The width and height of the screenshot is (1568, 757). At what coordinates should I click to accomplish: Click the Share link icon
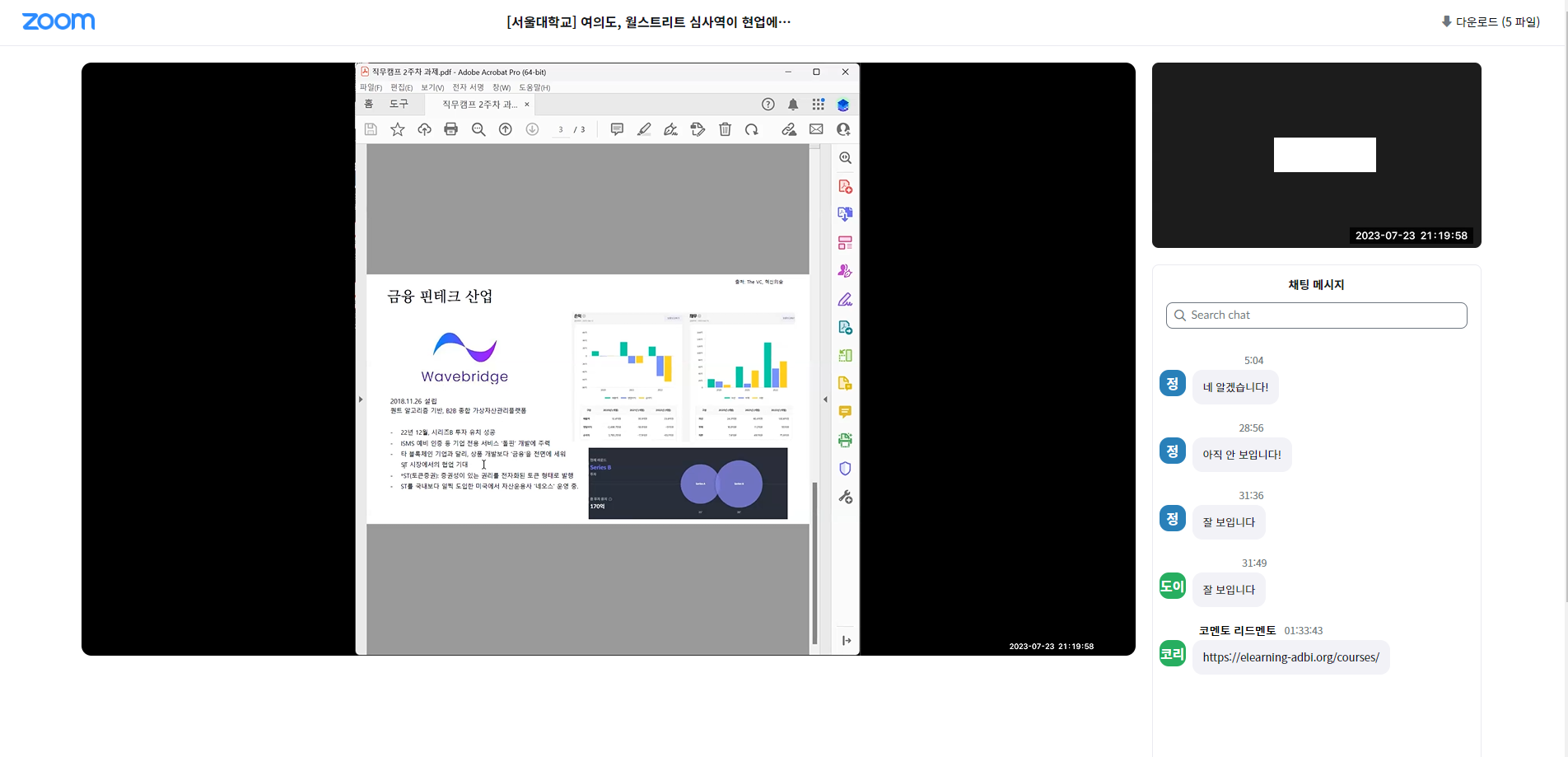tap(789, 129)
